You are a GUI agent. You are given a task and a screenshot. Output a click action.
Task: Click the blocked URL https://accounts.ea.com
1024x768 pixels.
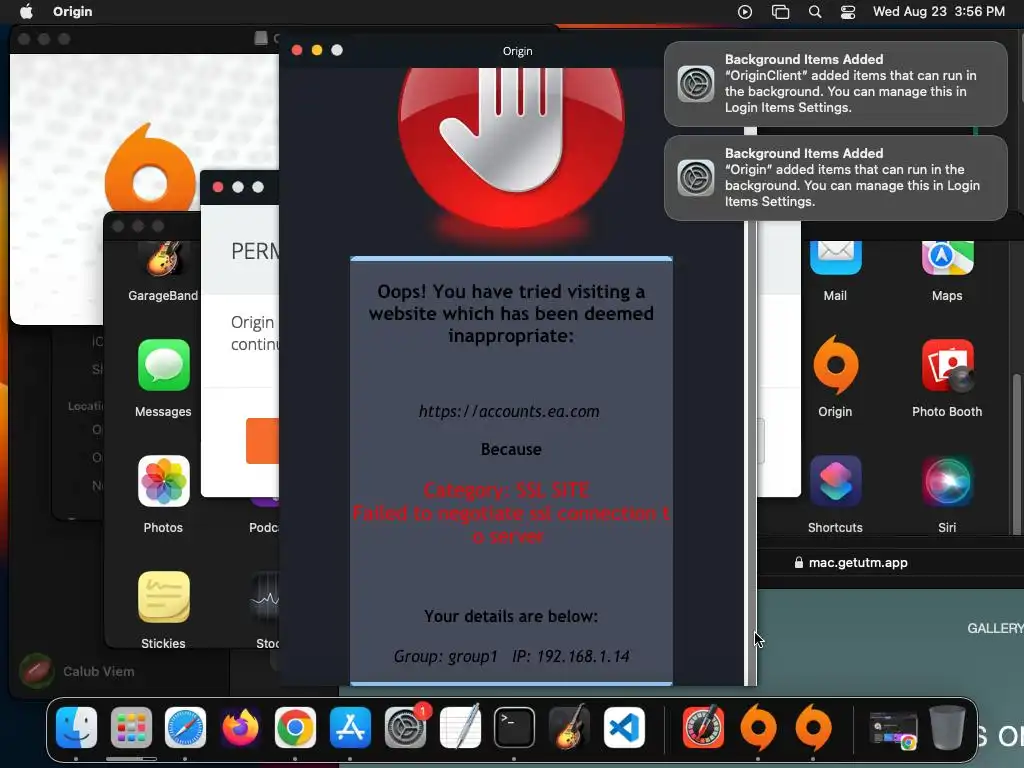(x=509, y=411)
